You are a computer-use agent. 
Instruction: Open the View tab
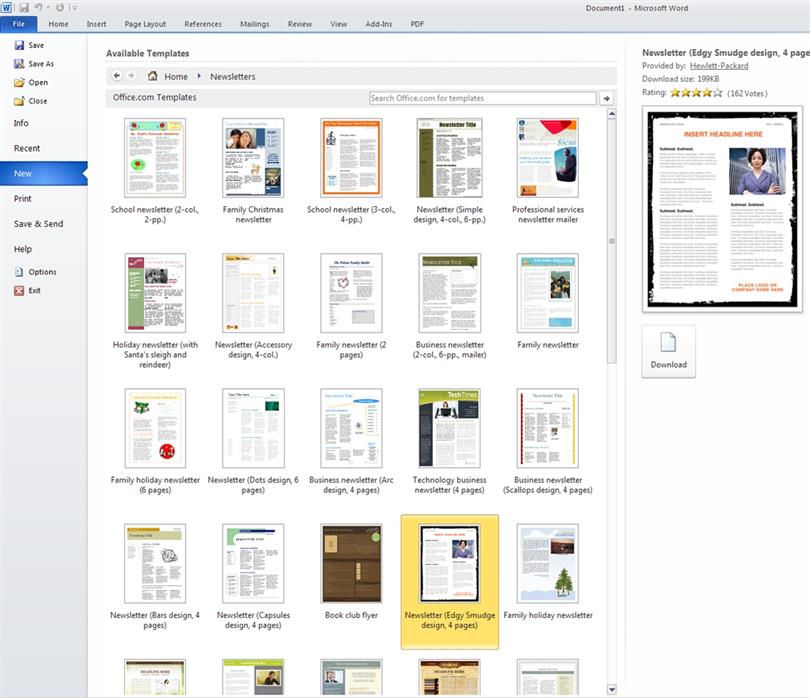point(339,24)
